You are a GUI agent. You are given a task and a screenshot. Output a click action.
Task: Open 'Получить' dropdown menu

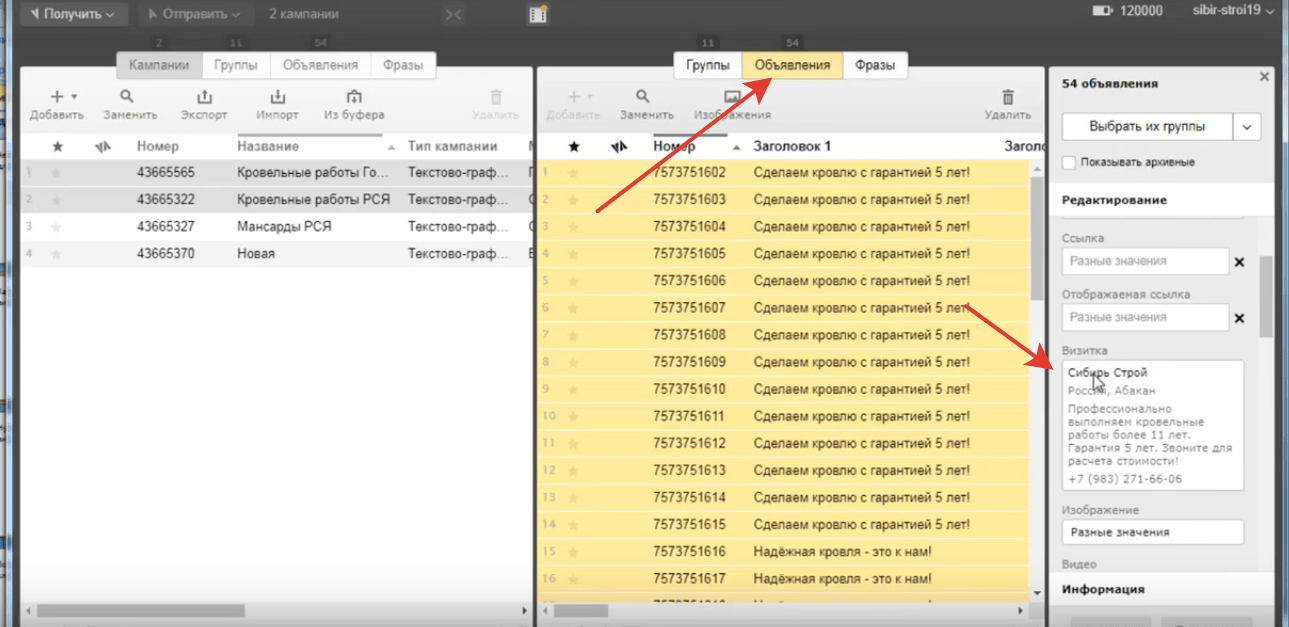click(x=72, y=14)
